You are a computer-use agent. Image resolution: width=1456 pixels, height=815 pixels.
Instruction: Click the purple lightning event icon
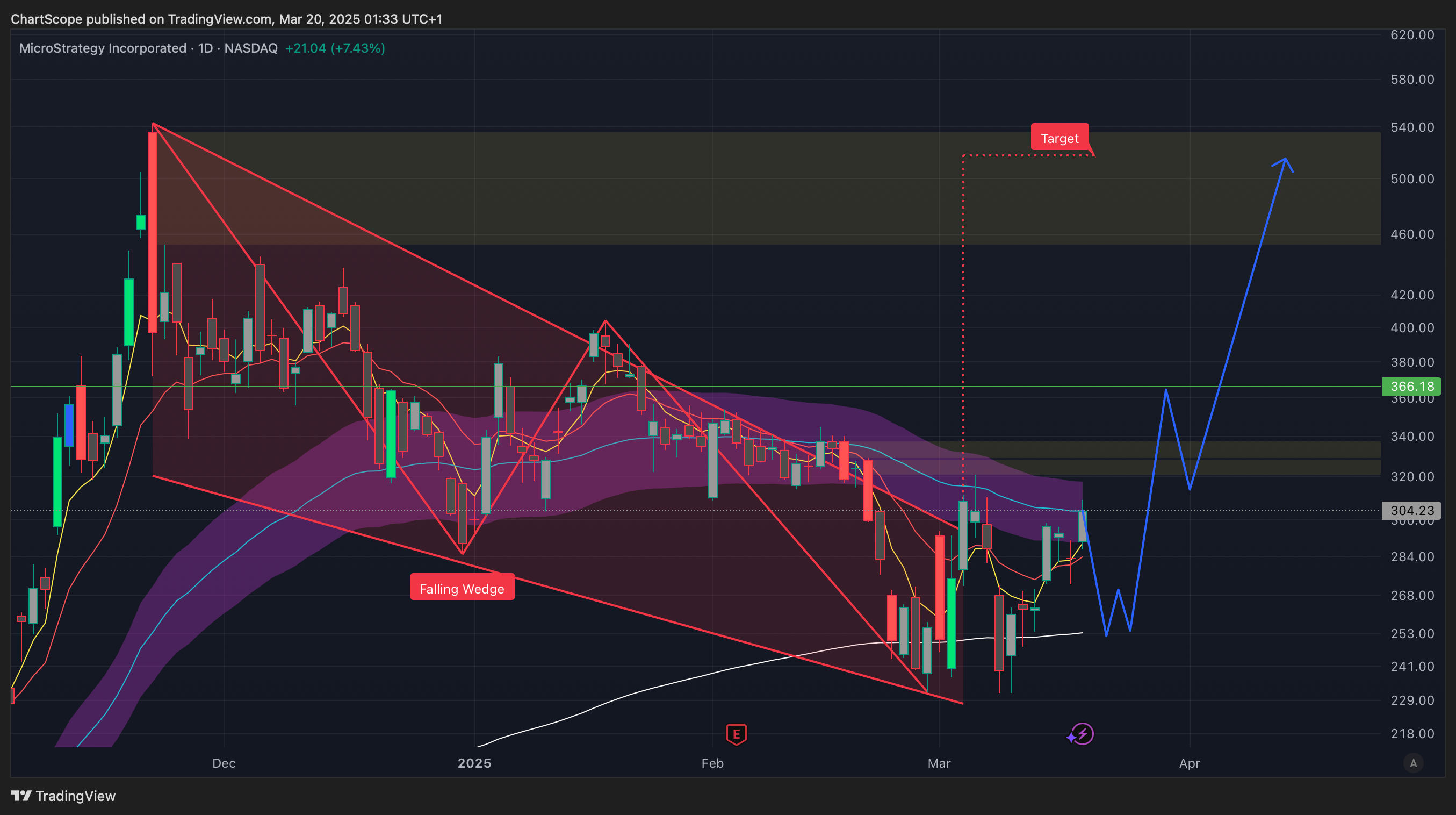(1082, 734)
